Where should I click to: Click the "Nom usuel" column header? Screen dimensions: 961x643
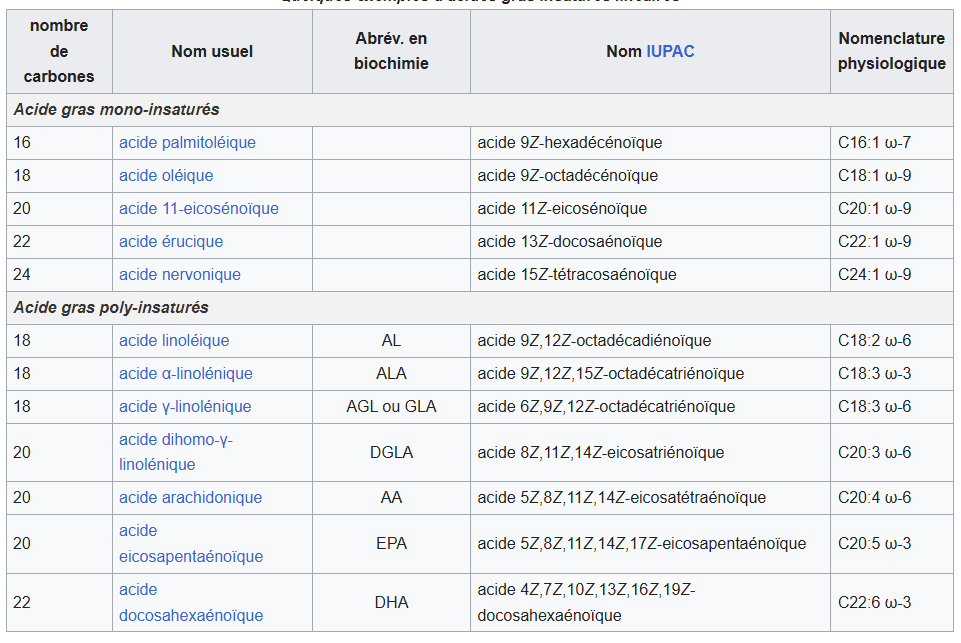(212, 51)
